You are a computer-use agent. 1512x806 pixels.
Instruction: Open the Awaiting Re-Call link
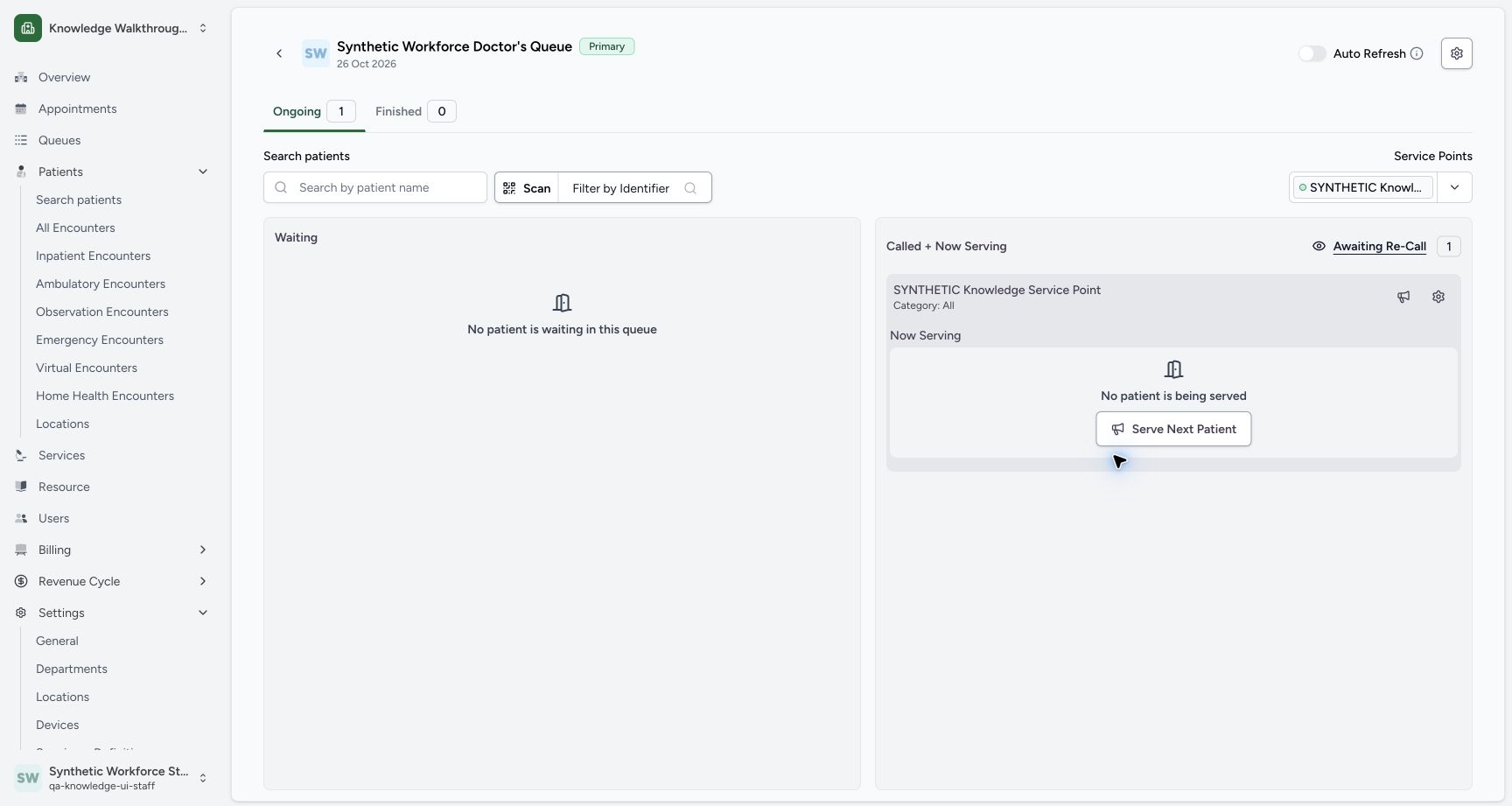(x=1379, y=246)
